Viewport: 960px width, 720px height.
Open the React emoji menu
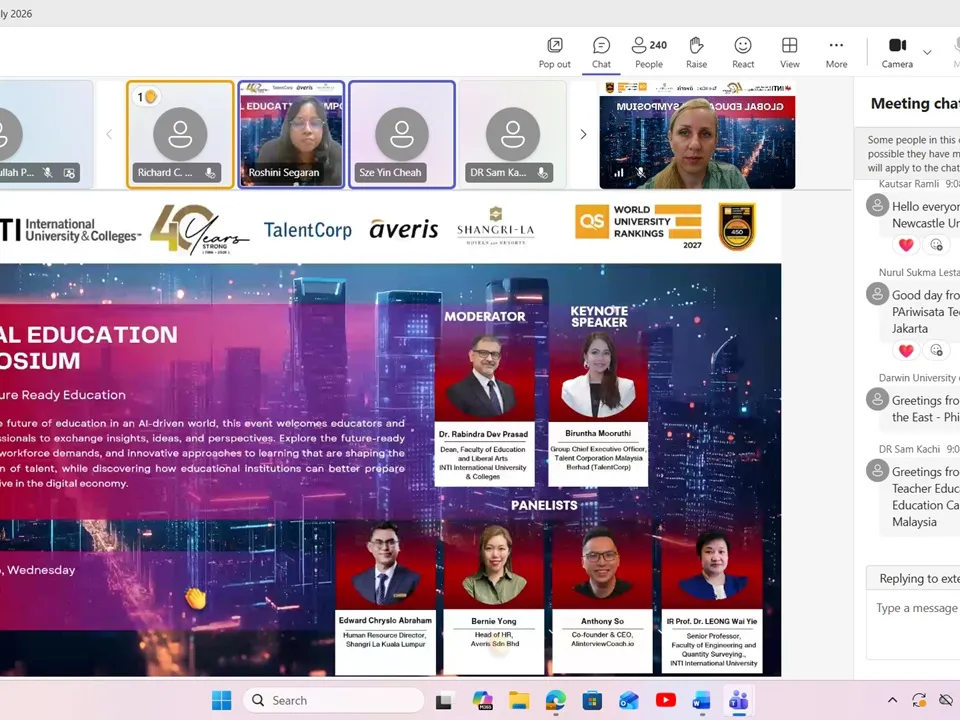(743, 53)
